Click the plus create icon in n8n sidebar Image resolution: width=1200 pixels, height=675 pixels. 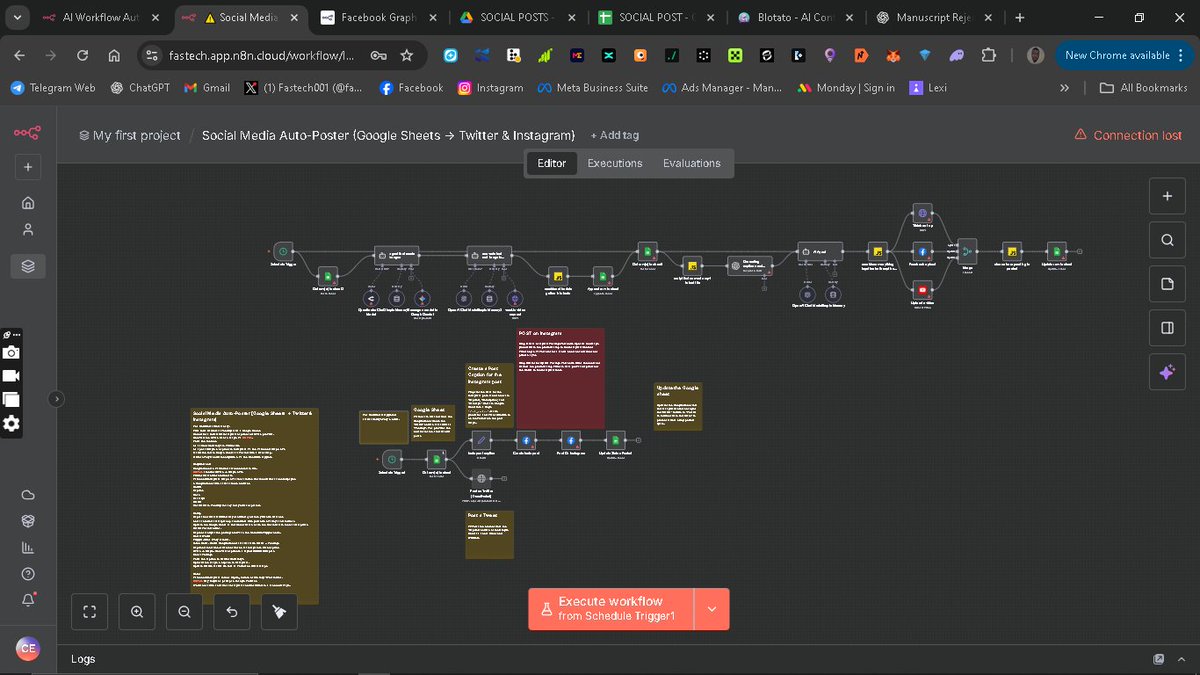tap(28, 168)
